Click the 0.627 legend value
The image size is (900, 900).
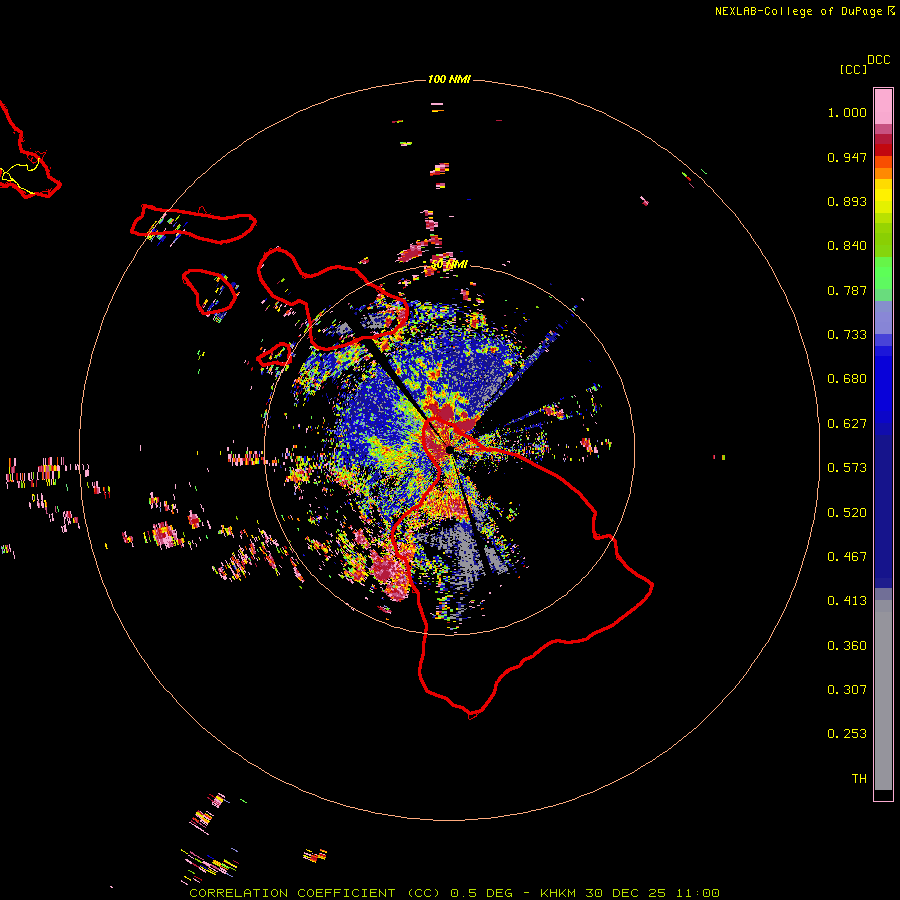point(847,424)
